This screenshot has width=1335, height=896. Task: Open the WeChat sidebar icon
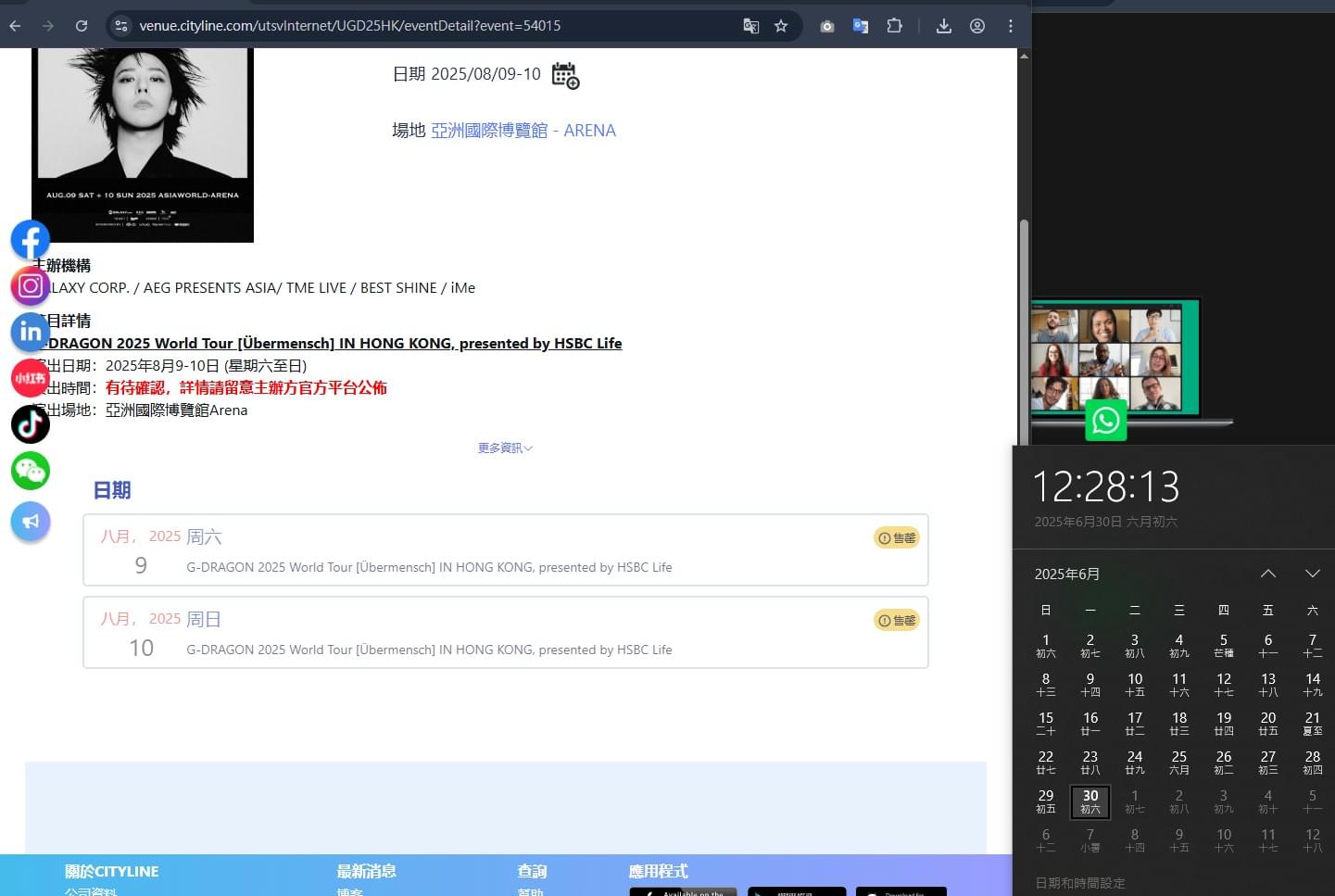[30, 471]
